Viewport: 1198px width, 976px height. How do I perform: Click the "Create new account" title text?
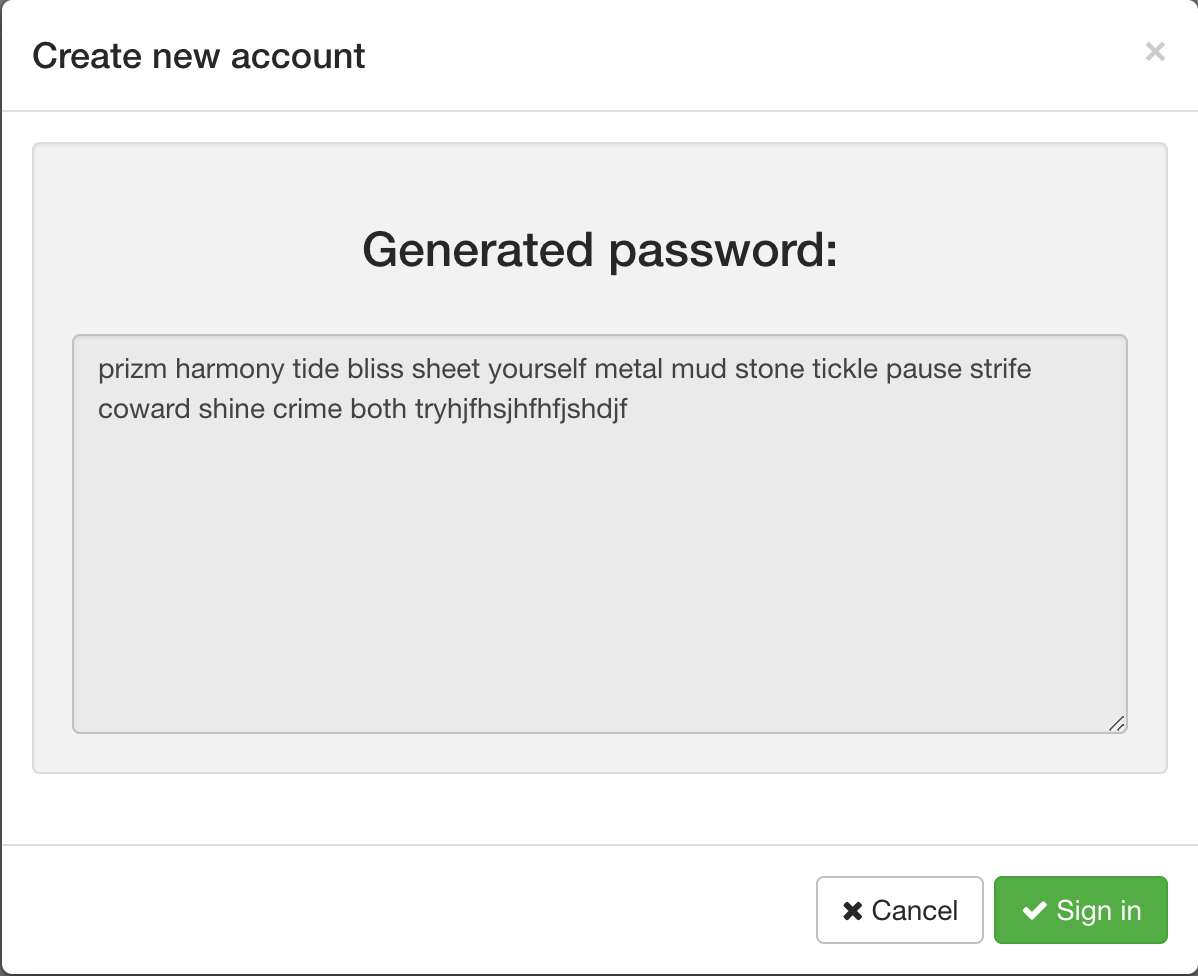point(199,56)
